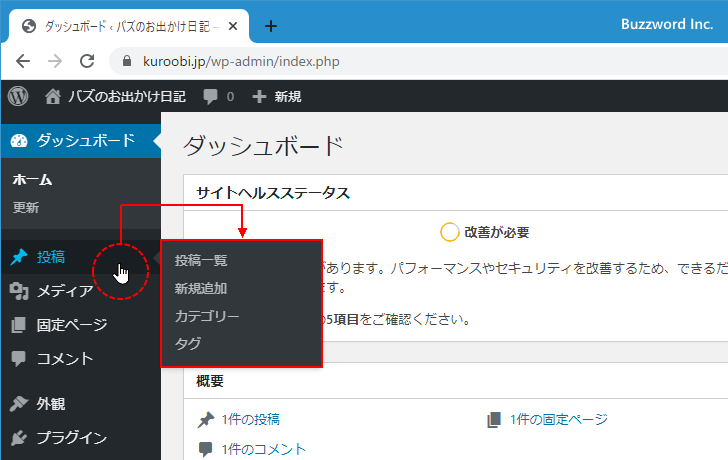Click the yellow 改善が必要 status circle
728x460 pixels.
tap(449, 232)
